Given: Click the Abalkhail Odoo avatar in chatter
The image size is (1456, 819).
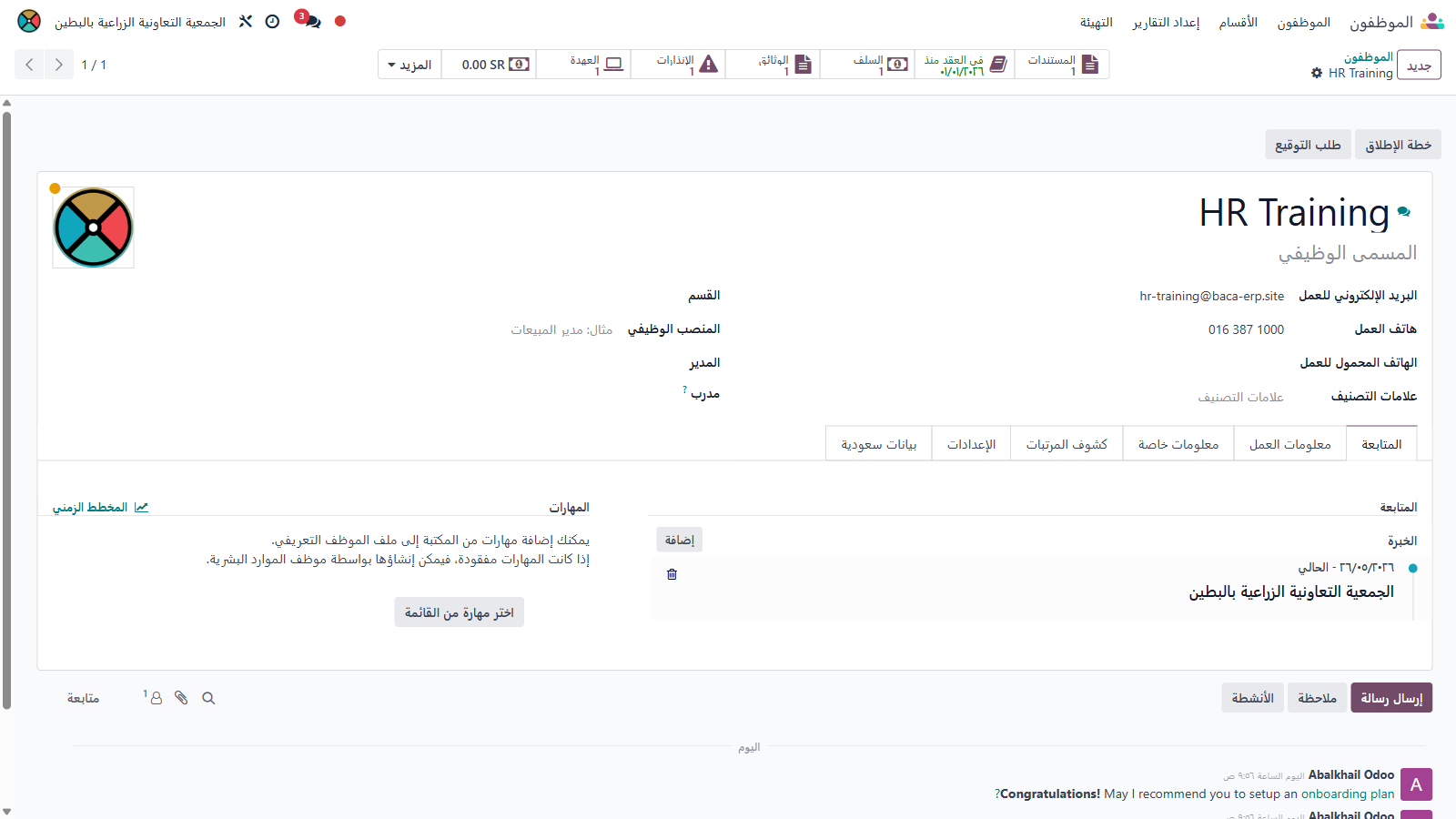Looking at the screenshot, I should pyautogui.click(x=1416, y=784).
